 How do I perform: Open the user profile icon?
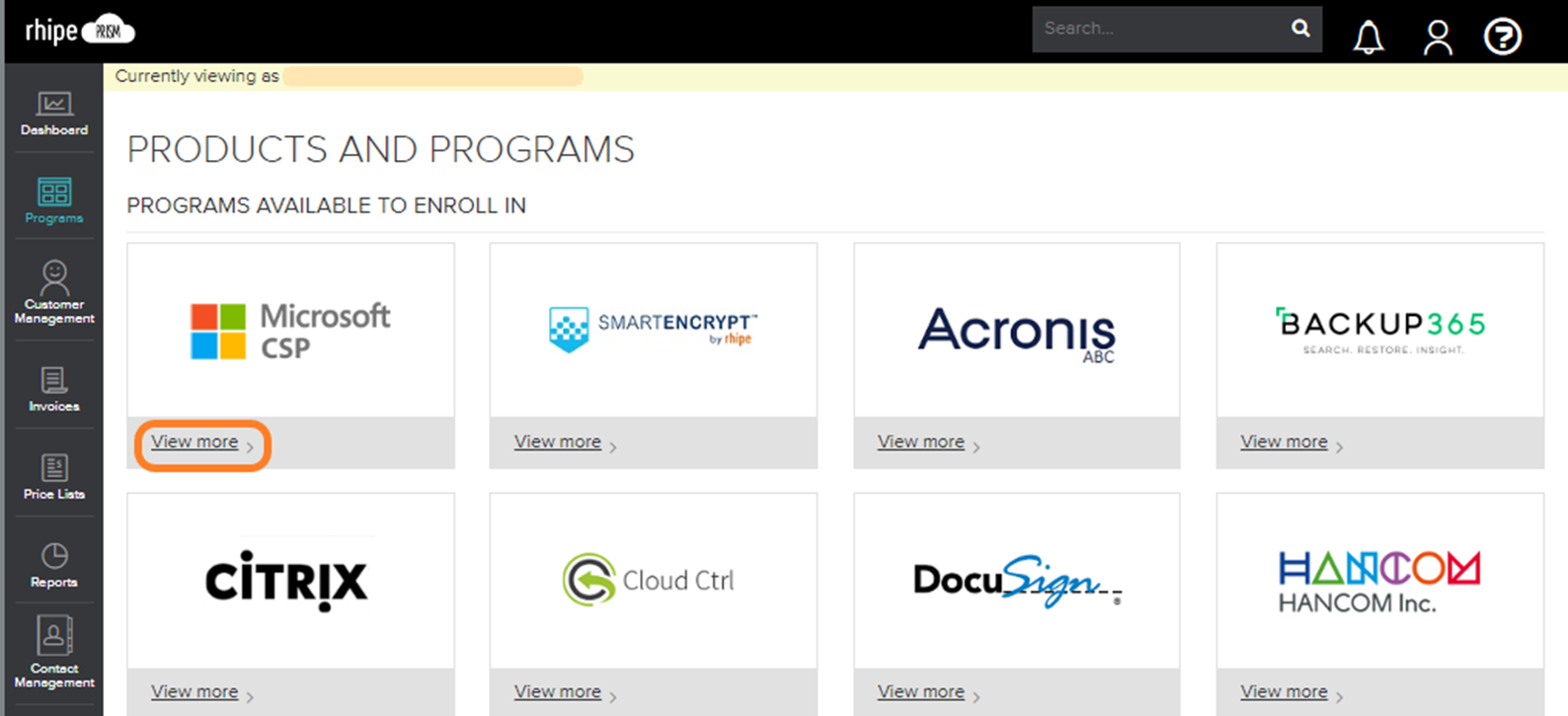click(1438, 37)
